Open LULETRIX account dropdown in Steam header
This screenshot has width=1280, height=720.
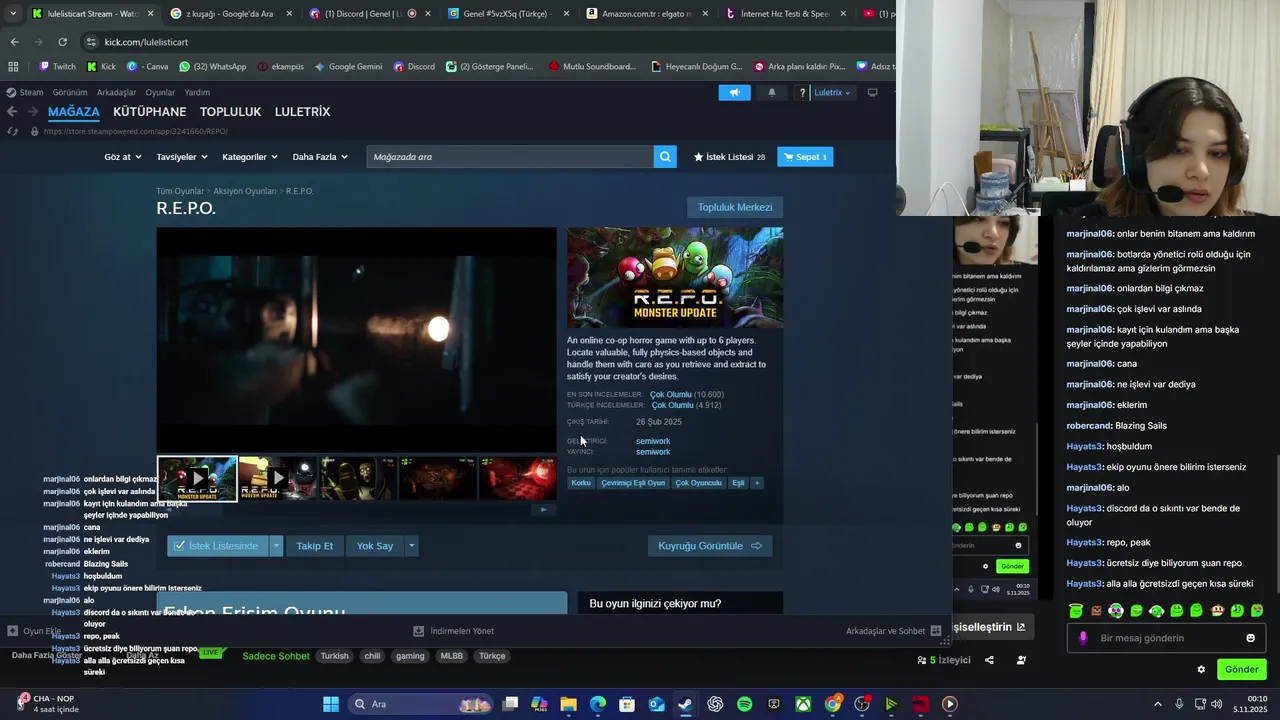click(x=832, y=92)
